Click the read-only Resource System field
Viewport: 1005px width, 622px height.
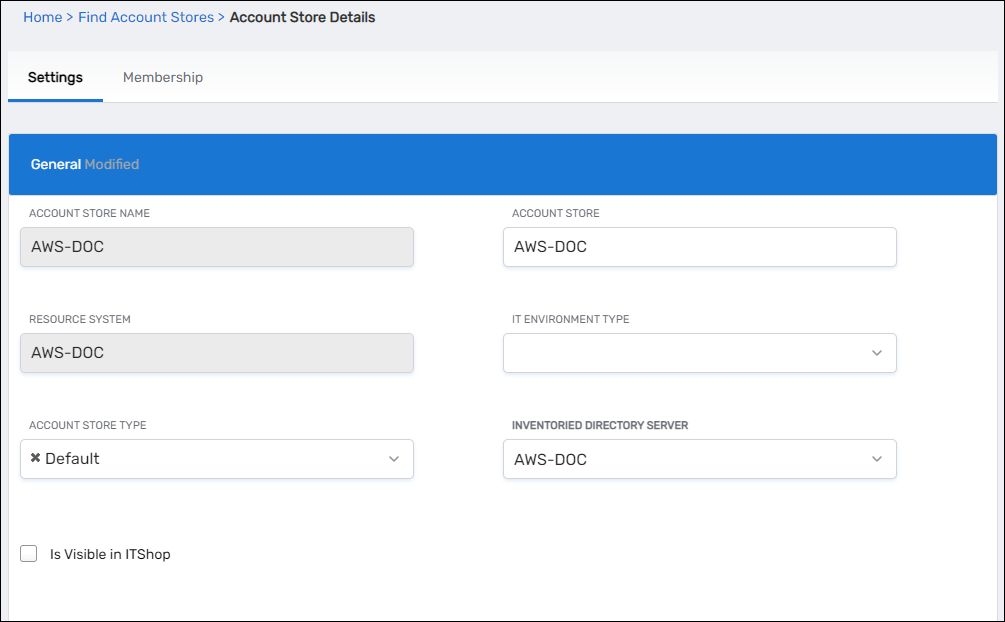(x=217, y=353)
